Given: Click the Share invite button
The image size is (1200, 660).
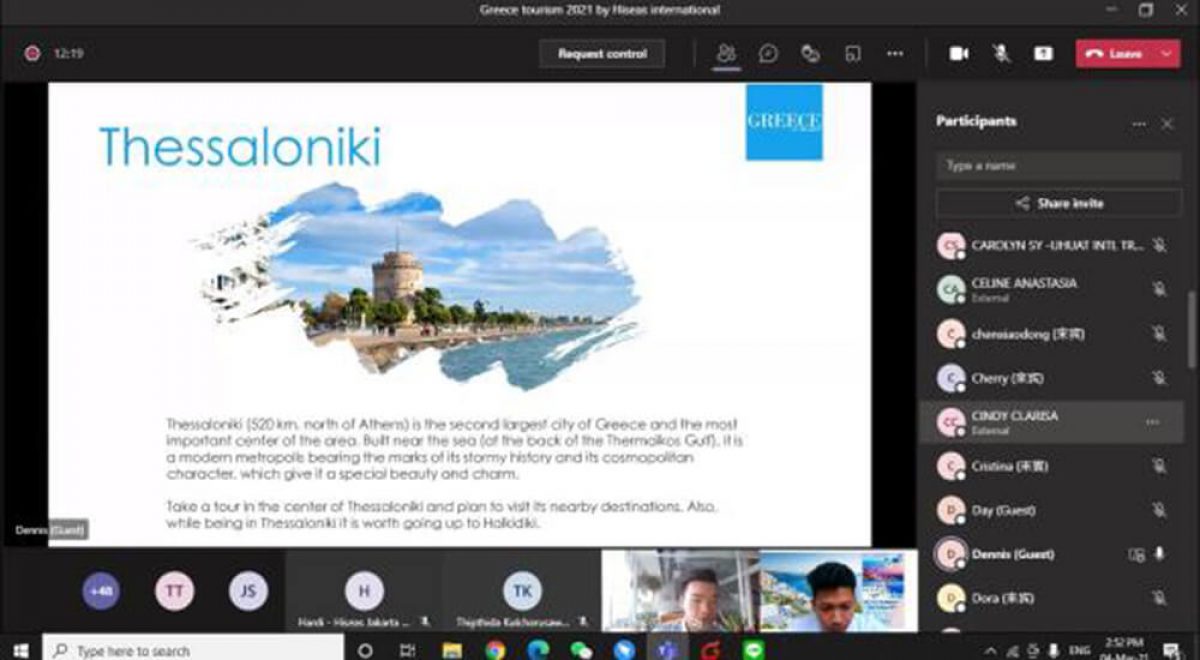Looking at the screenshot, I should (x=1058, y=203).
